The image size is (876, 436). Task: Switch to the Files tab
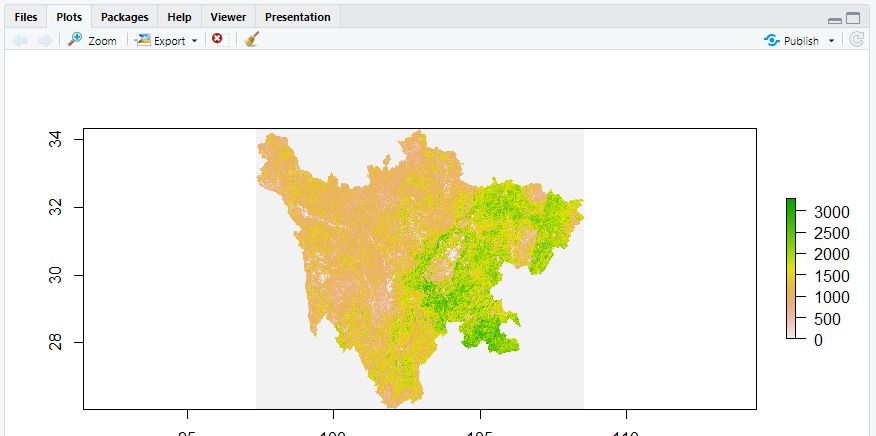click(x=25, y=17)
